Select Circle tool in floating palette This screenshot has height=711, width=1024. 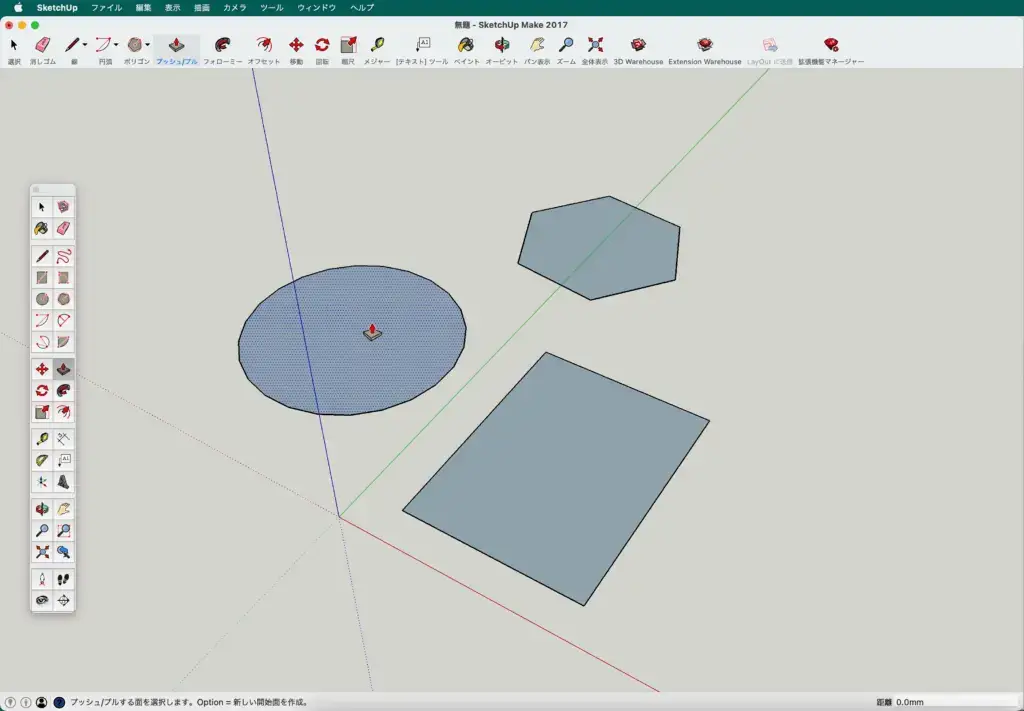[x=42, y=299]
